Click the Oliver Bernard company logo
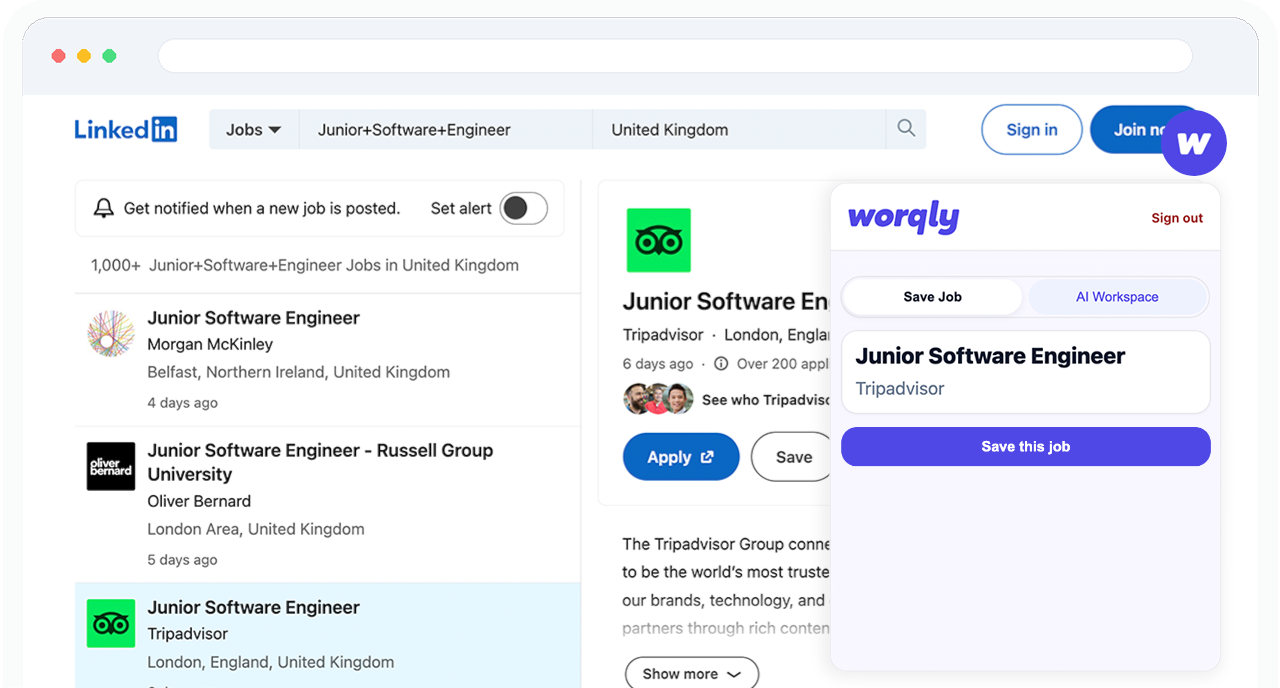The image size is (1280, 688). point(111,466)
